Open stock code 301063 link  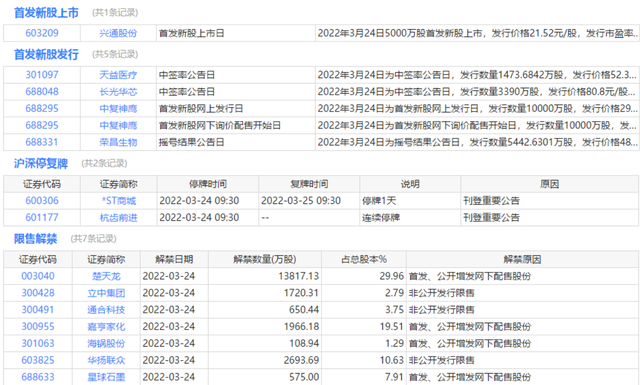click(x=38, y=343)
